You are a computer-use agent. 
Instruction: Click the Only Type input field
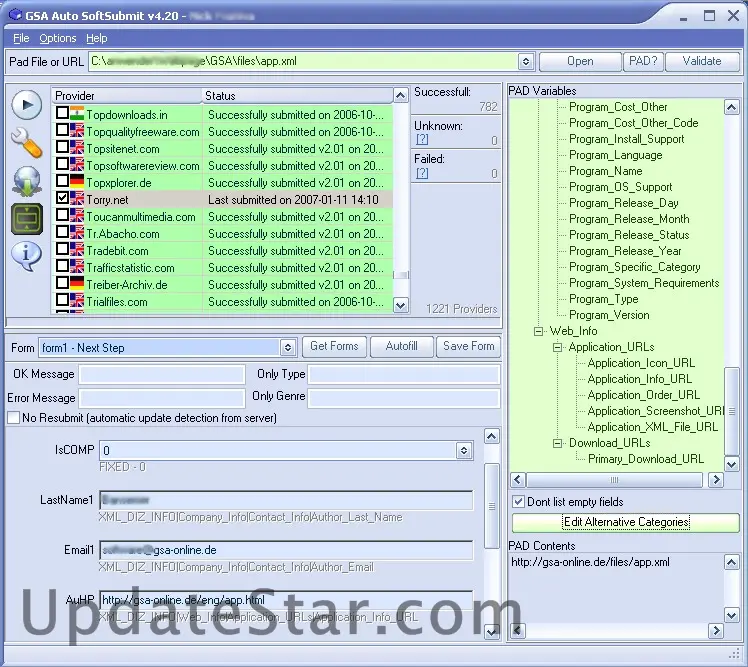404,375
